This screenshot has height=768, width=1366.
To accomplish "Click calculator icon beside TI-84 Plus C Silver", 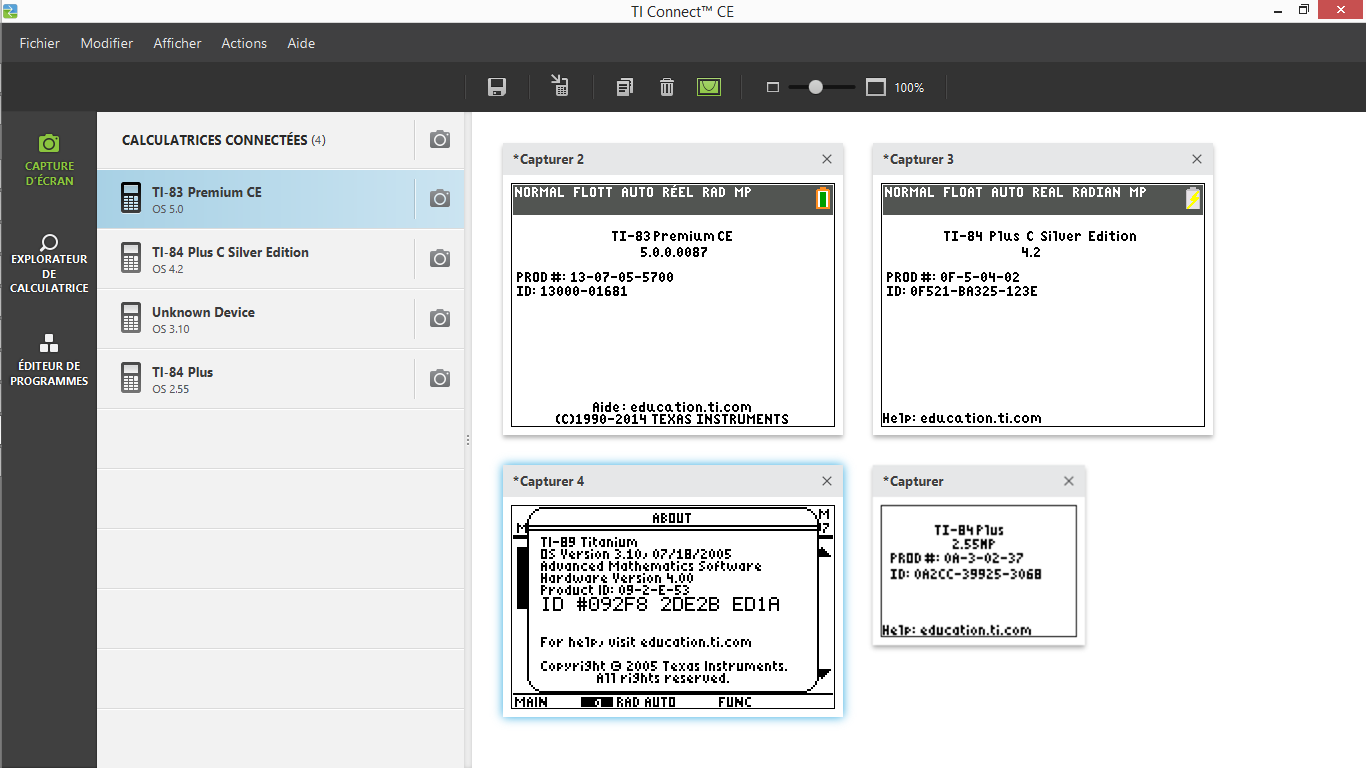I will [x=130, y=258].
